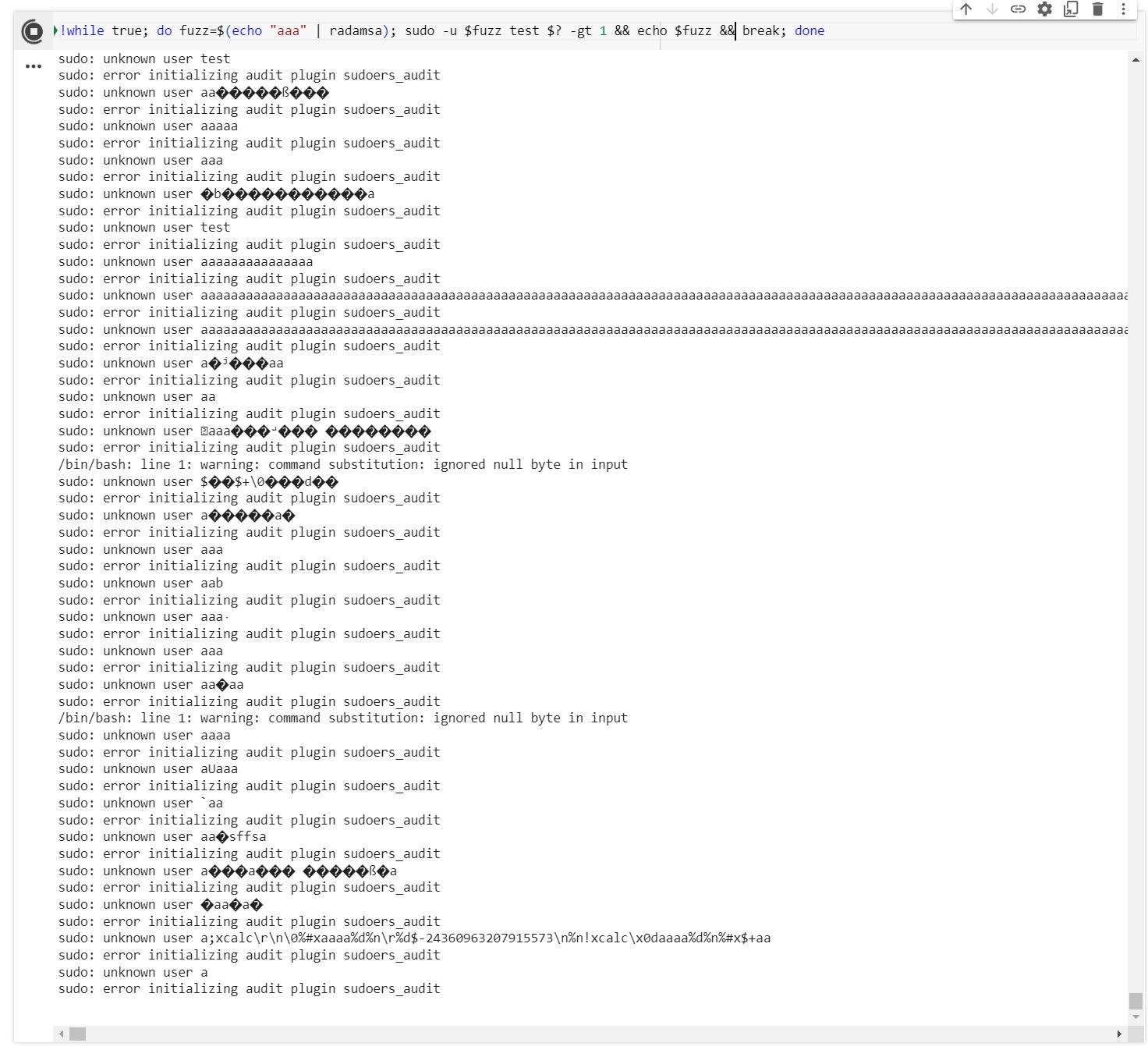This screenshot has width=1148, height=1050.
Task: Click the horizontal scrollbar thumb
Action: (77, 1034)
